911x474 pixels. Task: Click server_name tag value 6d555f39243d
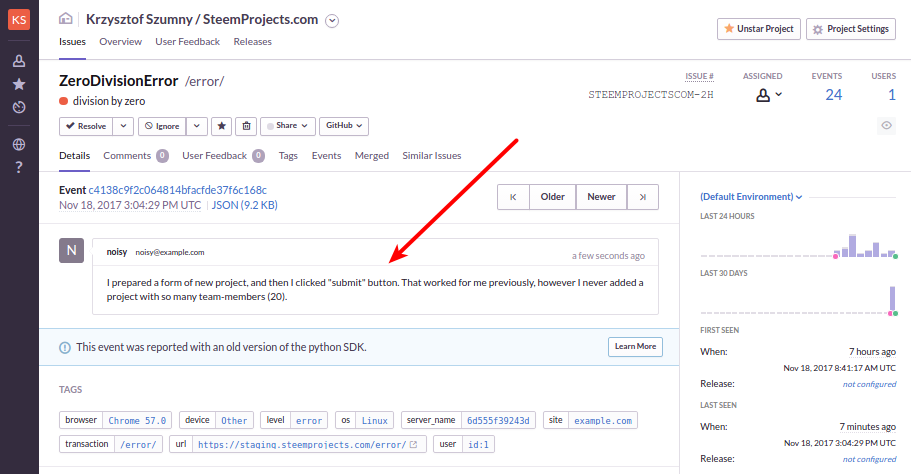(498, 421)
